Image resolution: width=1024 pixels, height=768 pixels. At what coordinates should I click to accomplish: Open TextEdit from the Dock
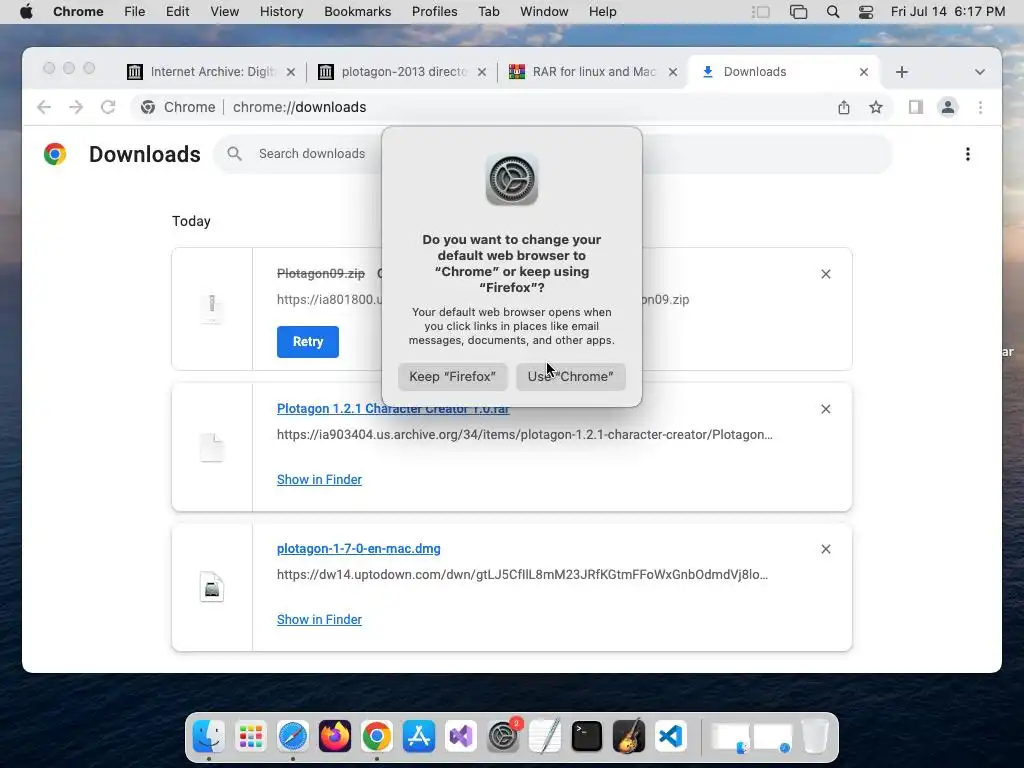[545, 737]
